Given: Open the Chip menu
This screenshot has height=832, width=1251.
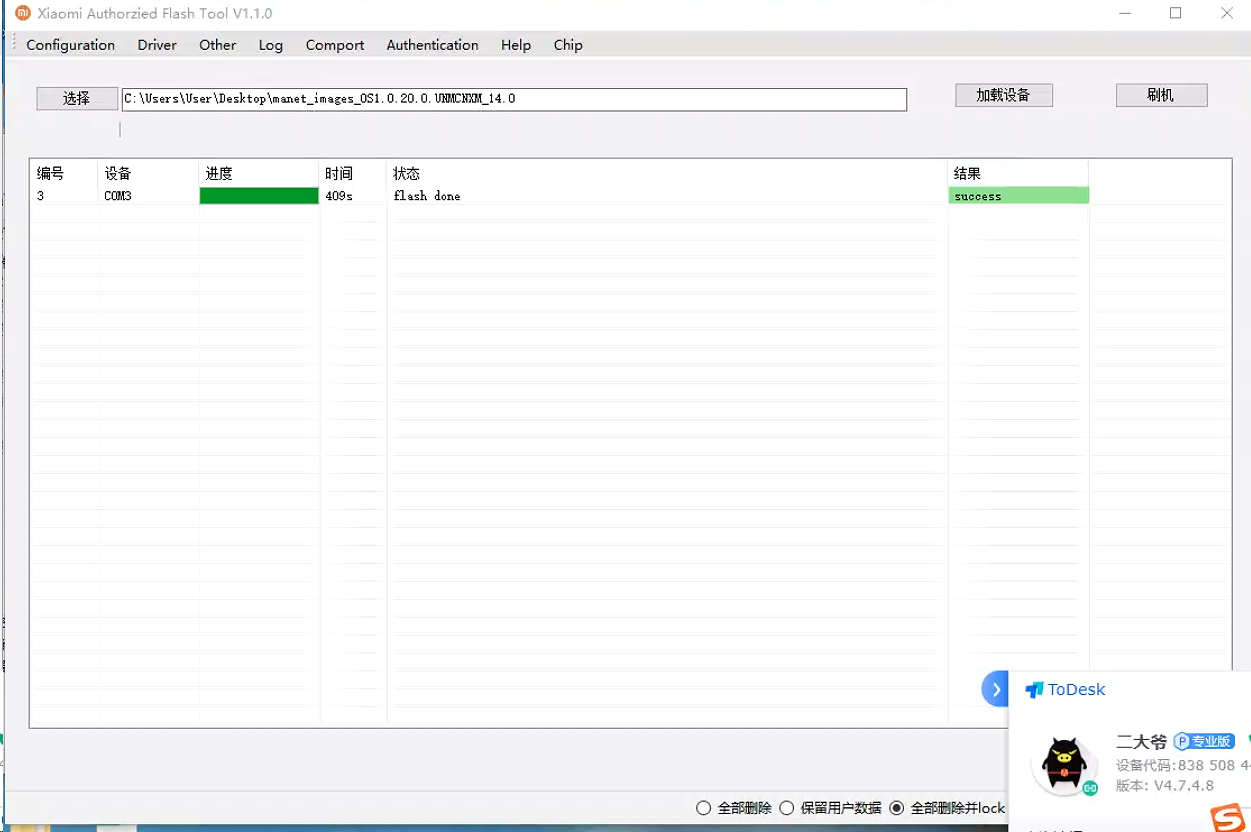Looking at the screenshot, I should click(x=568, y=45).
